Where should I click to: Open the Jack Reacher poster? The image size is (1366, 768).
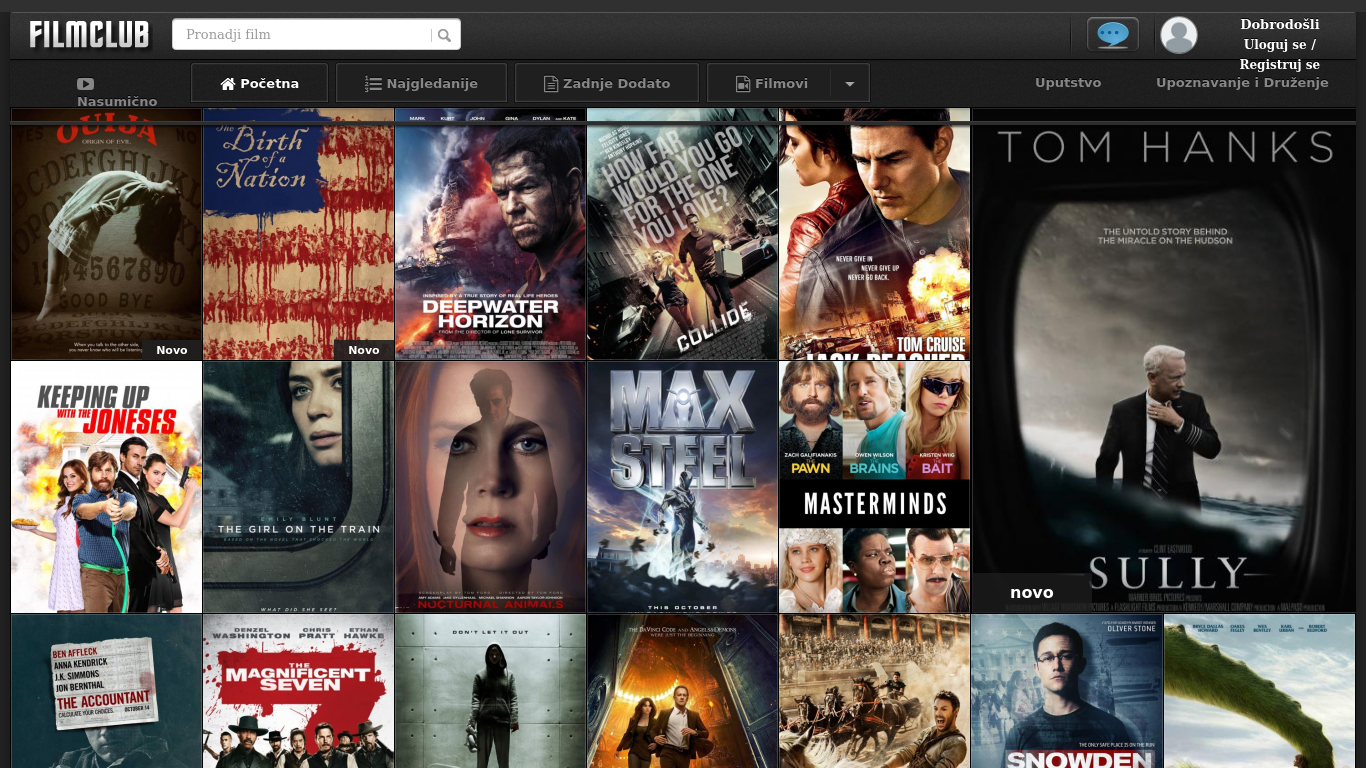coord(874,234)
